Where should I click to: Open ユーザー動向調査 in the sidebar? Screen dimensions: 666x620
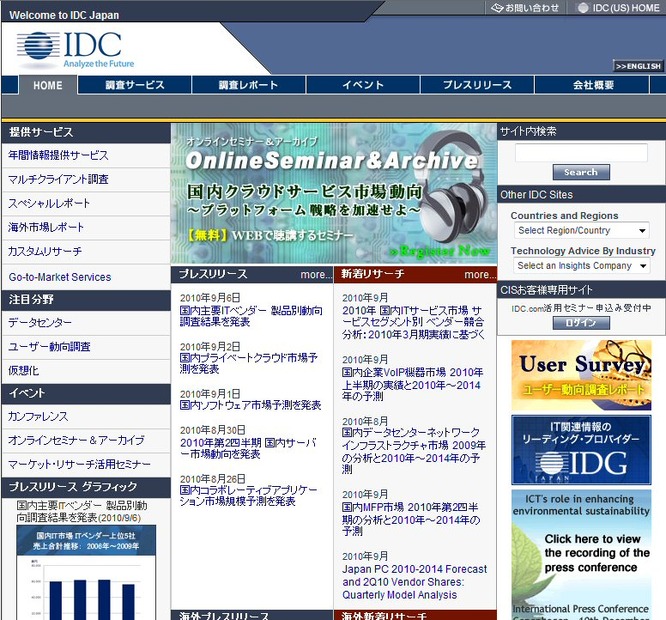click(49, 347)
